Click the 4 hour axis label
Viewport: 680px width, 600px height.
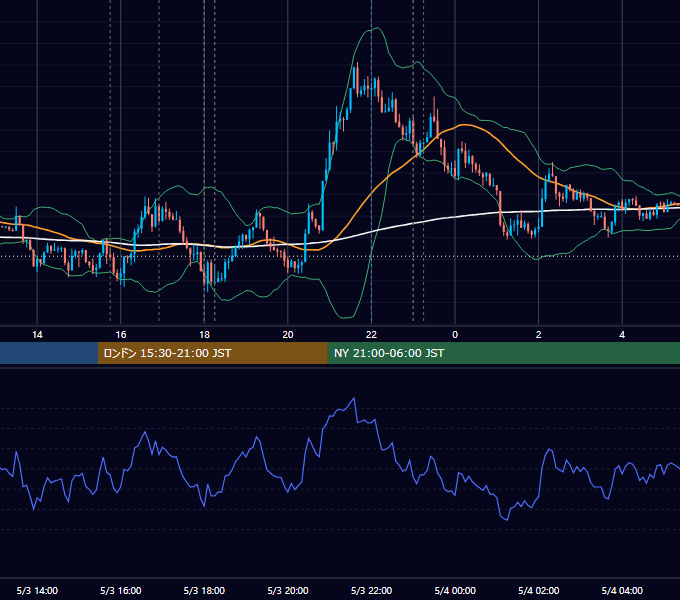[x=622, y=335]
